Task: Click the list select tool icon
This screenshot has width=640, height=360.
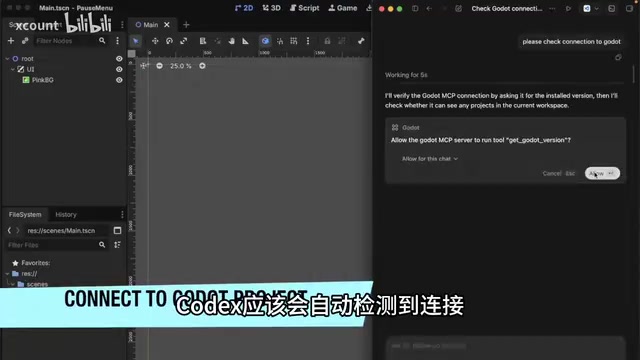Action: [203, 41]
